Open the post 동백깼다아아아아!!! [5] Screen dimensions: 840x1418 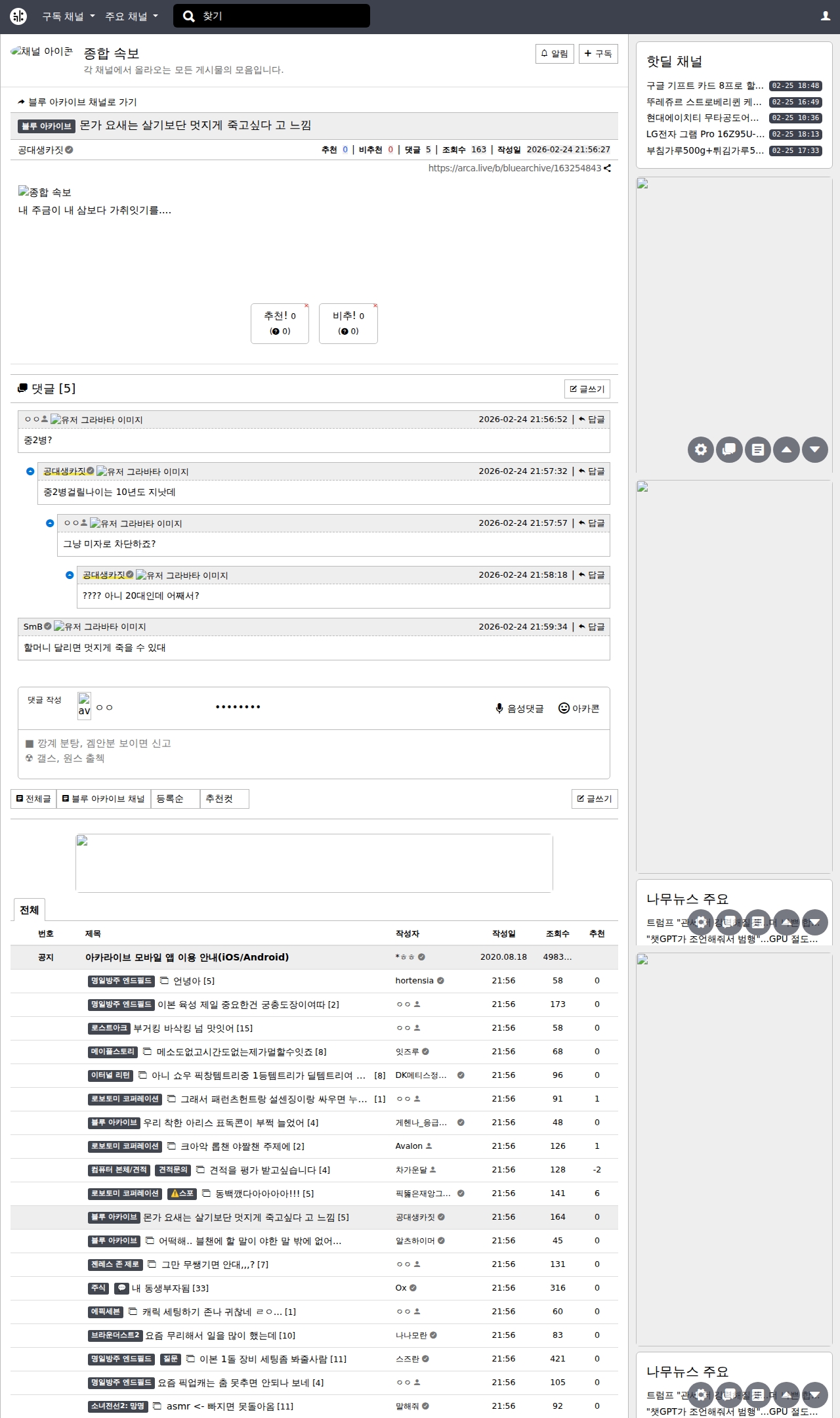click(x=264, y=1194)
